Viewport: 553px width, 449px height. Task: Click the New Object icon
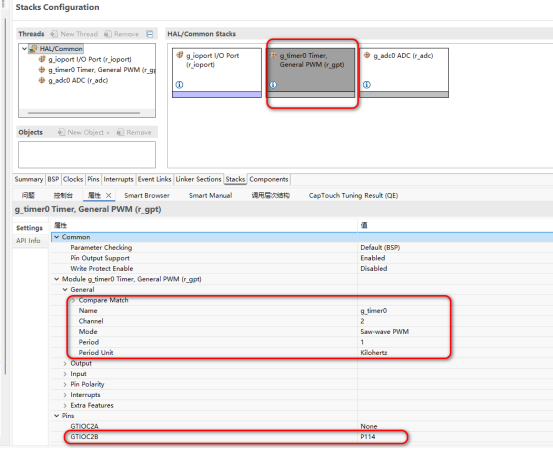tap(61, 132)
